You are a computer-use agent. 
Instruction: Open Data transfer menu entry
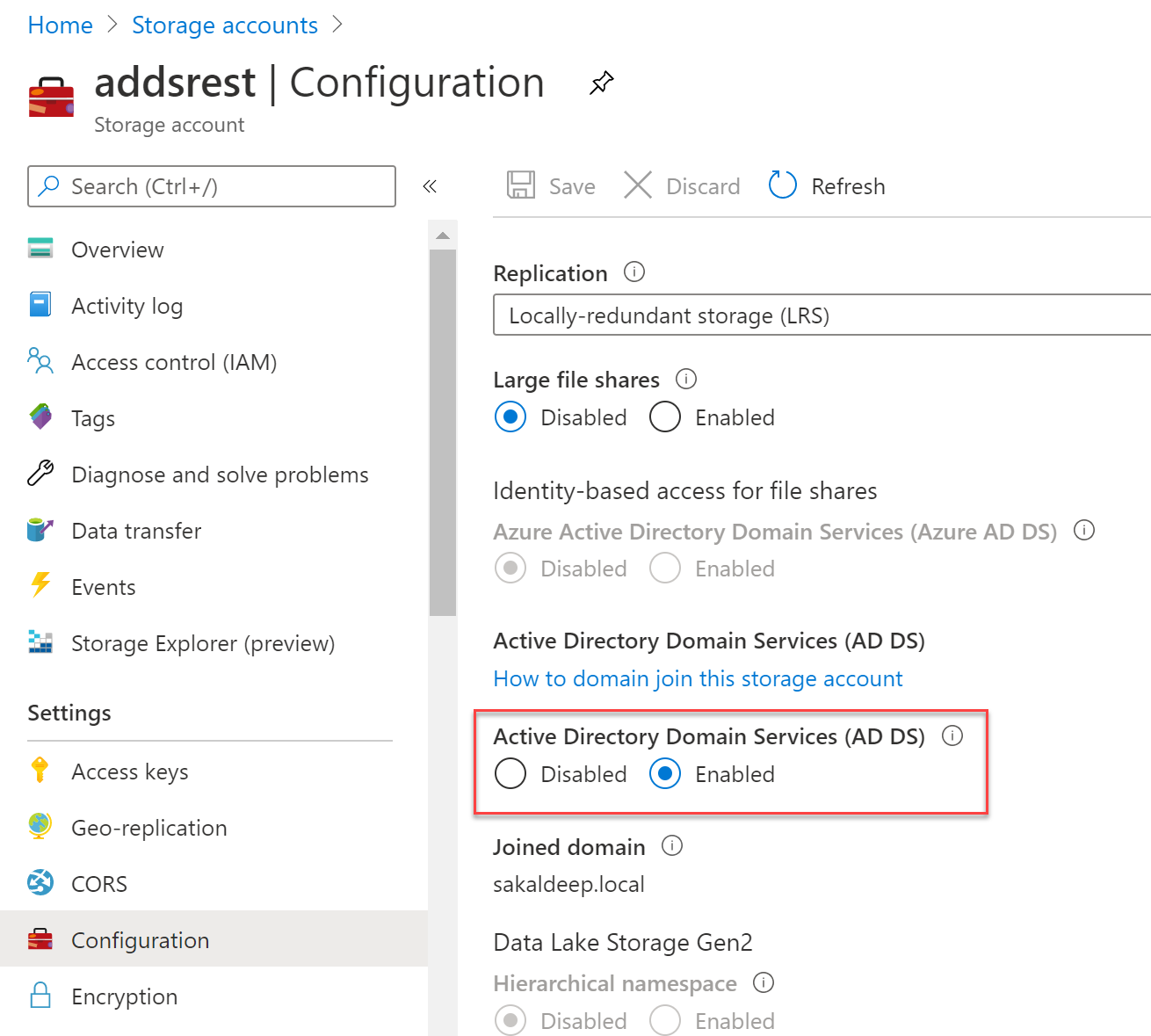(x=214, y=531)
